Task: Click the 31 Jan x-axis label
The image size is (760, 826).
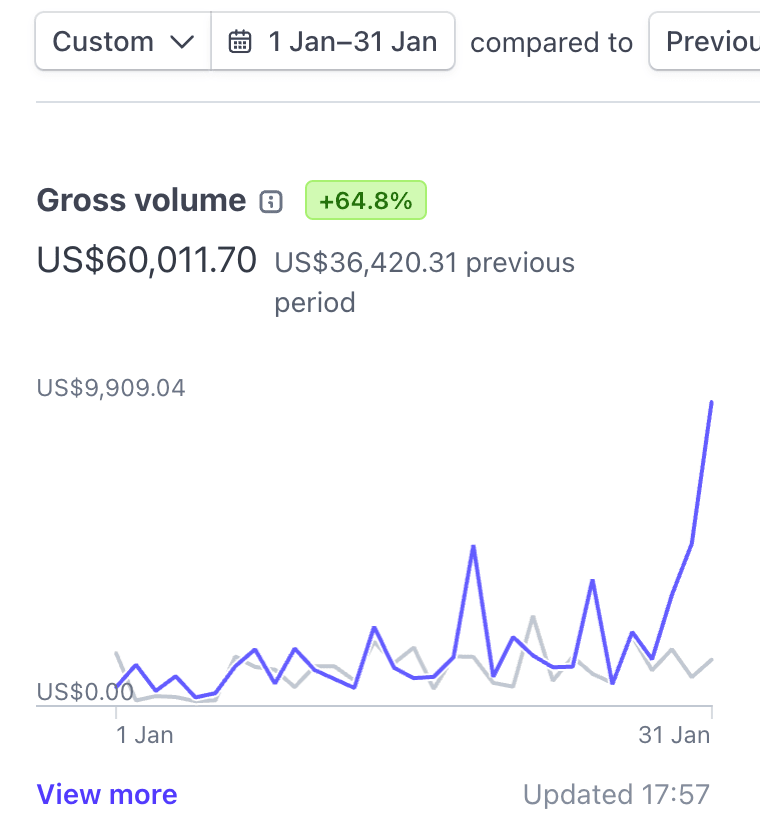Action: tap(674, 735)
